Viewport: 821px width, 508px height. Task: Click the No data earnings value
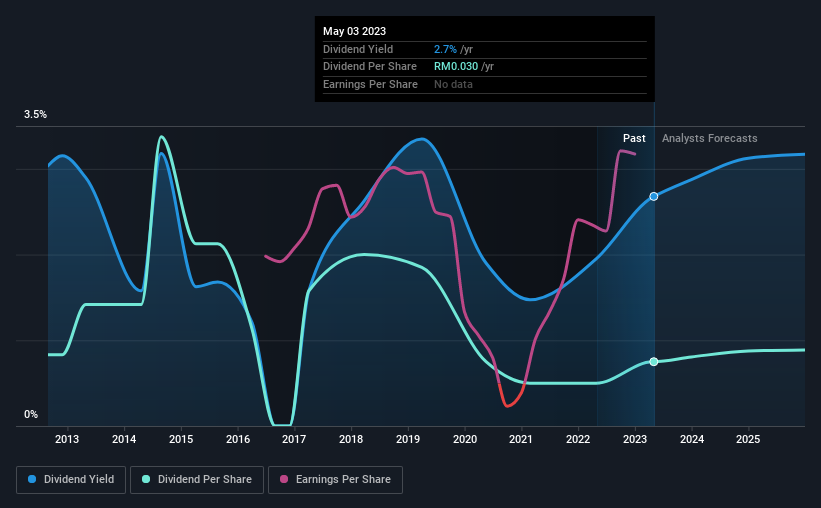point(453,84)
